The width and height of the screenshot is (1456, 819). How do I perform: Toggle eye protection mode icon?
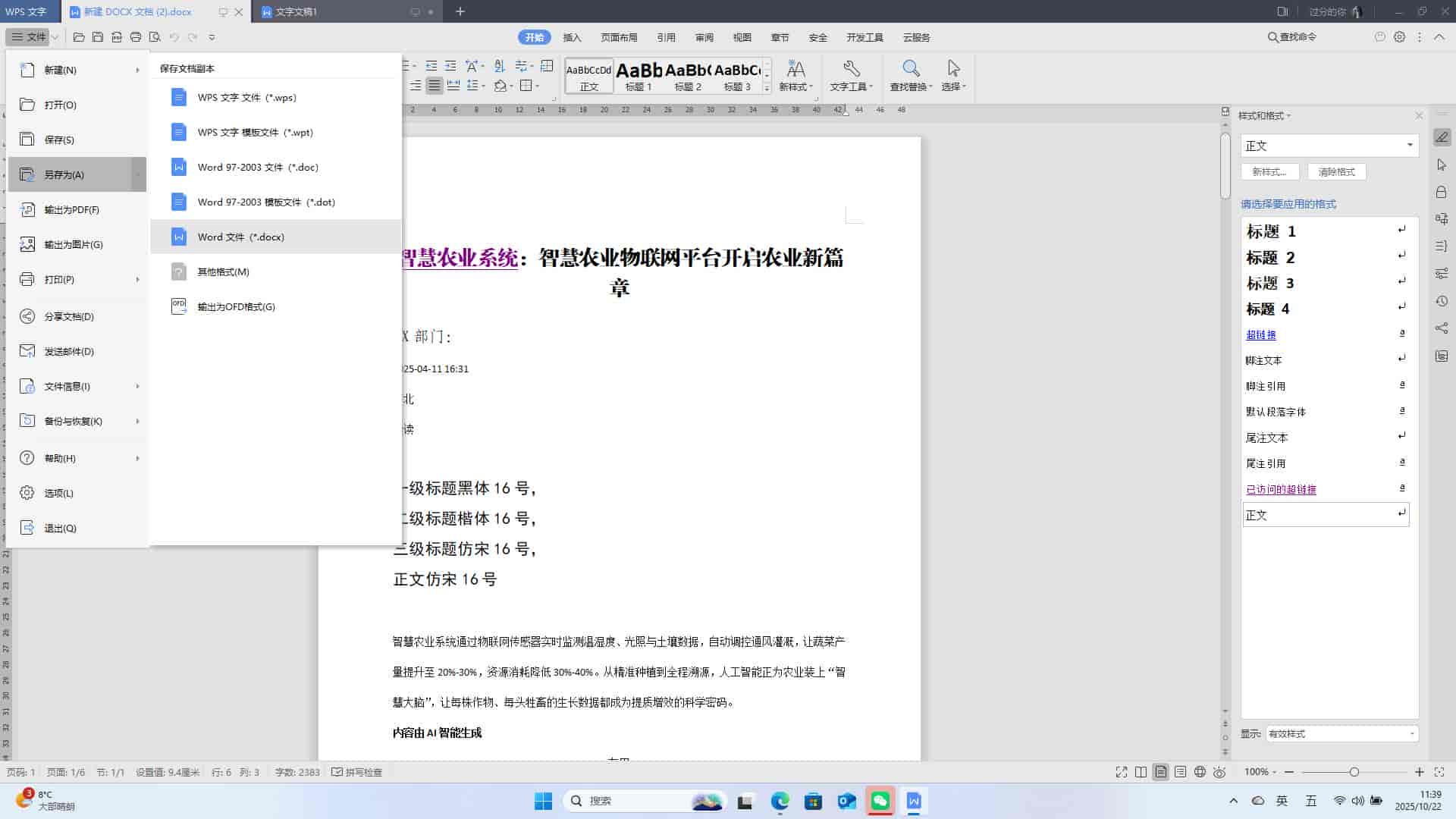tap(1219, 772)
